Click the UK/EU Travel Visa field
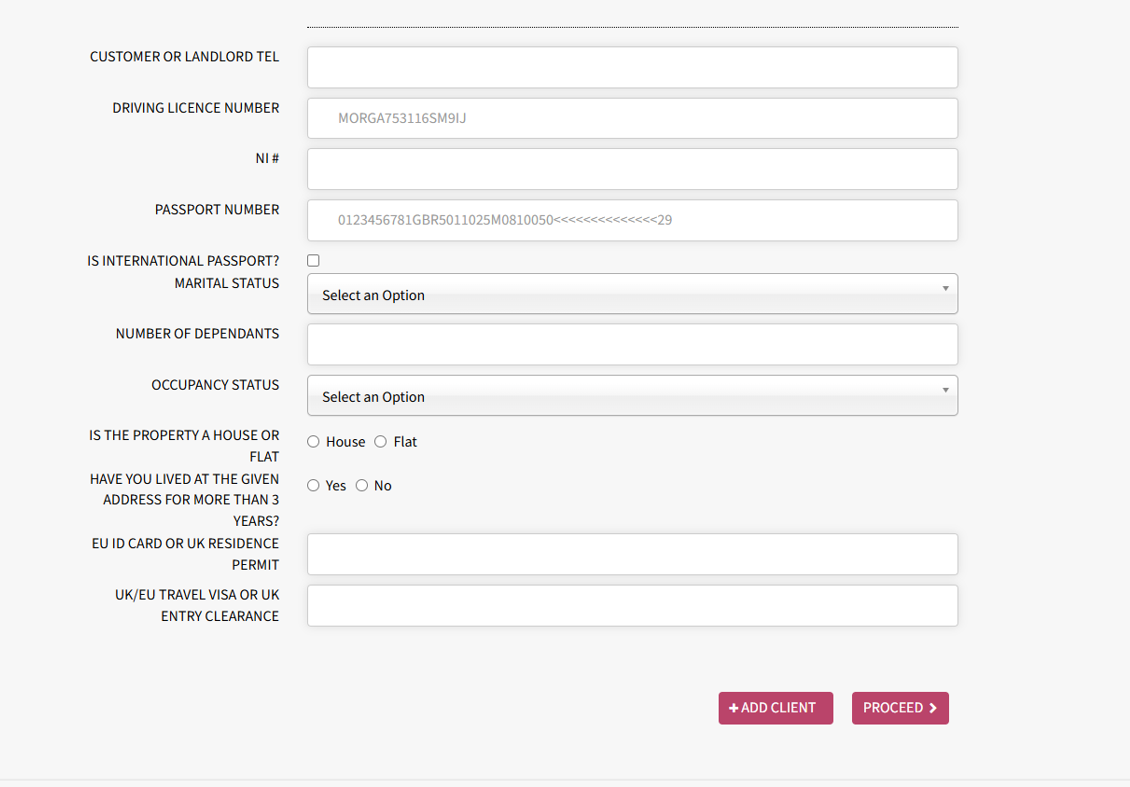 632,605
